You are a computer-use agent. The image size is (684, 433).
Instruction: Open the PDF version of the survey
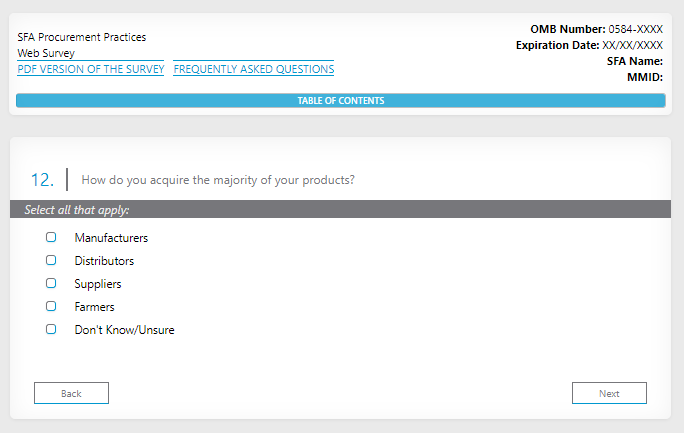click(90, 69)
